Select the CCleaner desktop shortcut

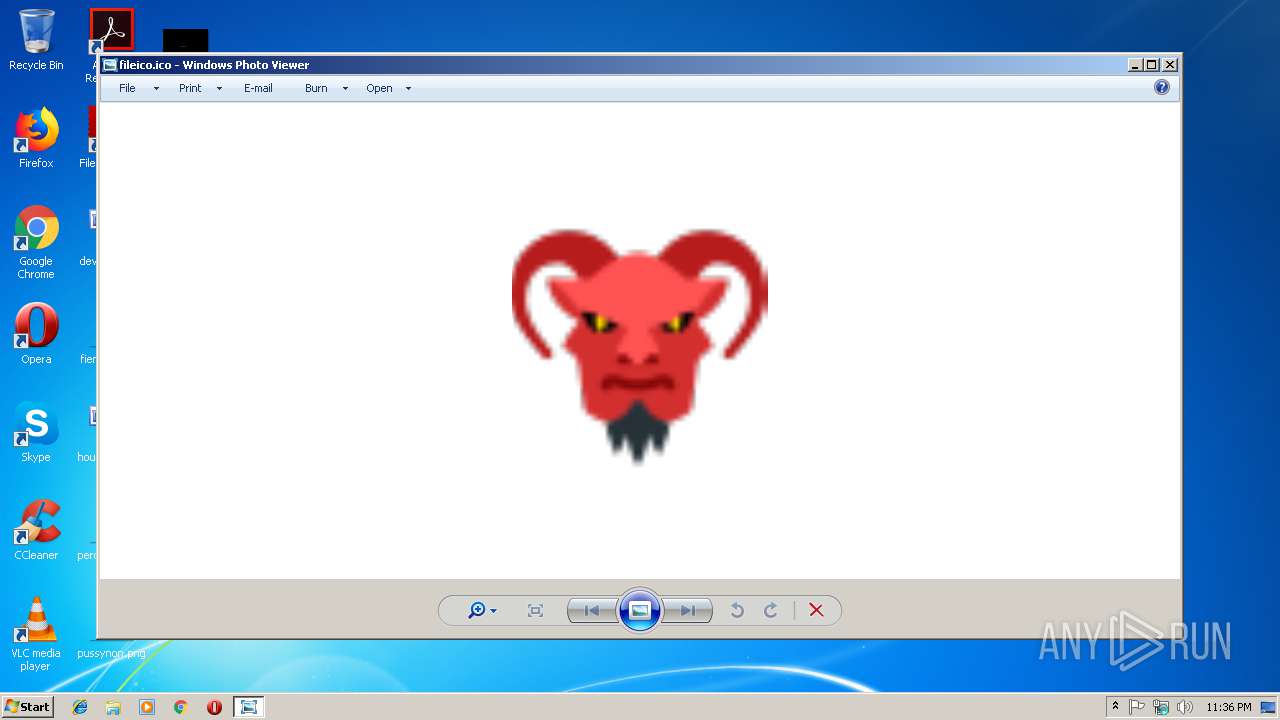pos(36,530)
